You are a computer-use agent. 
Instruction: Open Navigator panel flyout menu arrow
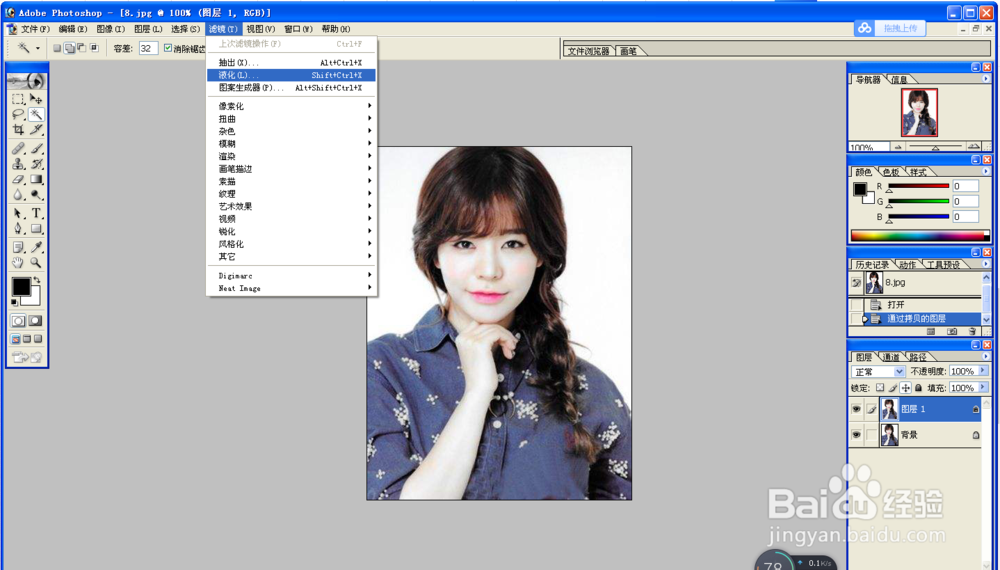(986, 79)
